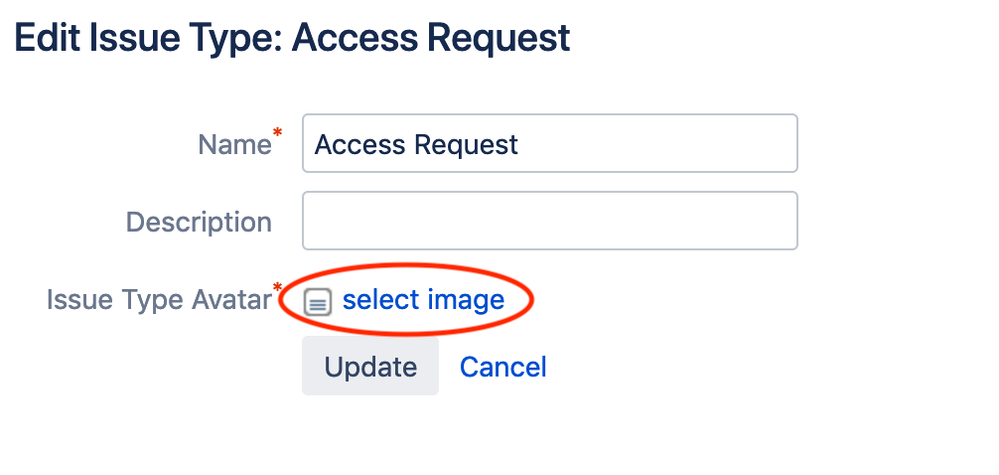Image resolution: width=999 pixels, height=475 pixels.
Task: Focus the empty Description field
Action: 550,220
